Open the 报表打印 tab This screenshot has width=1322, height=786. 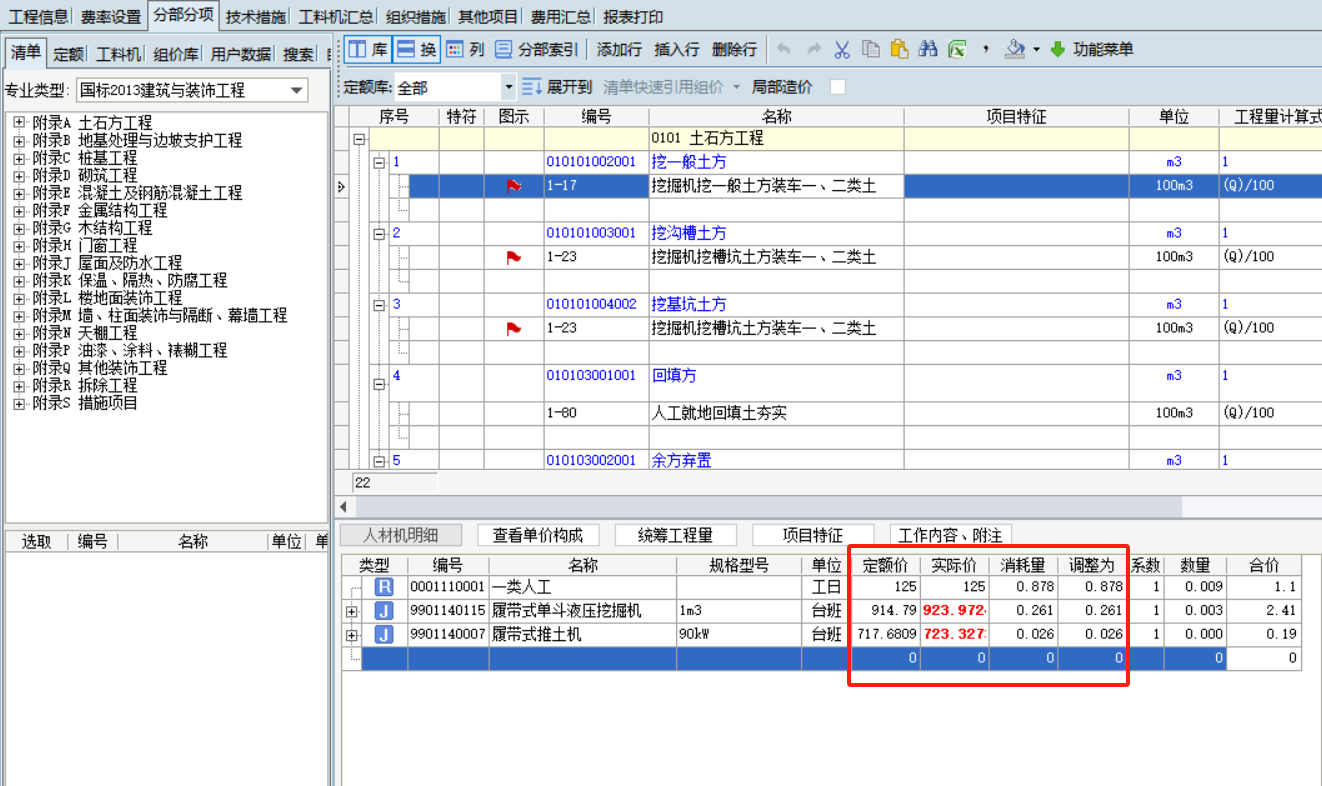click(x=633, y=17)
